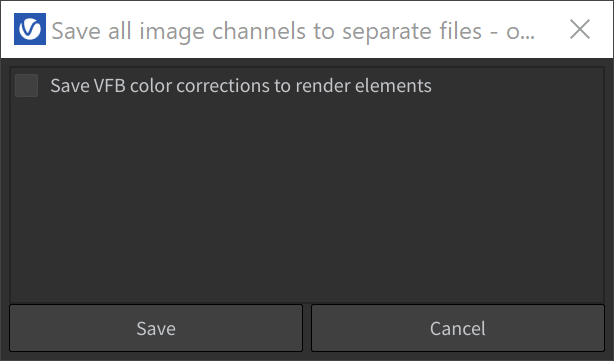Abort saving channels using Cancel

[x=458, y=328]
